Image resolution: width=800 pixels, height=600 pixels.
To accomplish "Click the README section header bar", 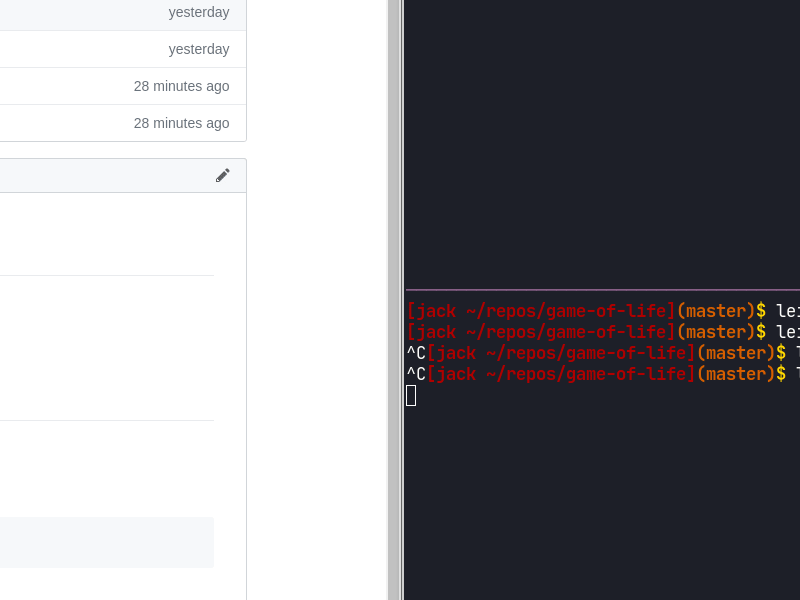I will [x=100, y=175].
